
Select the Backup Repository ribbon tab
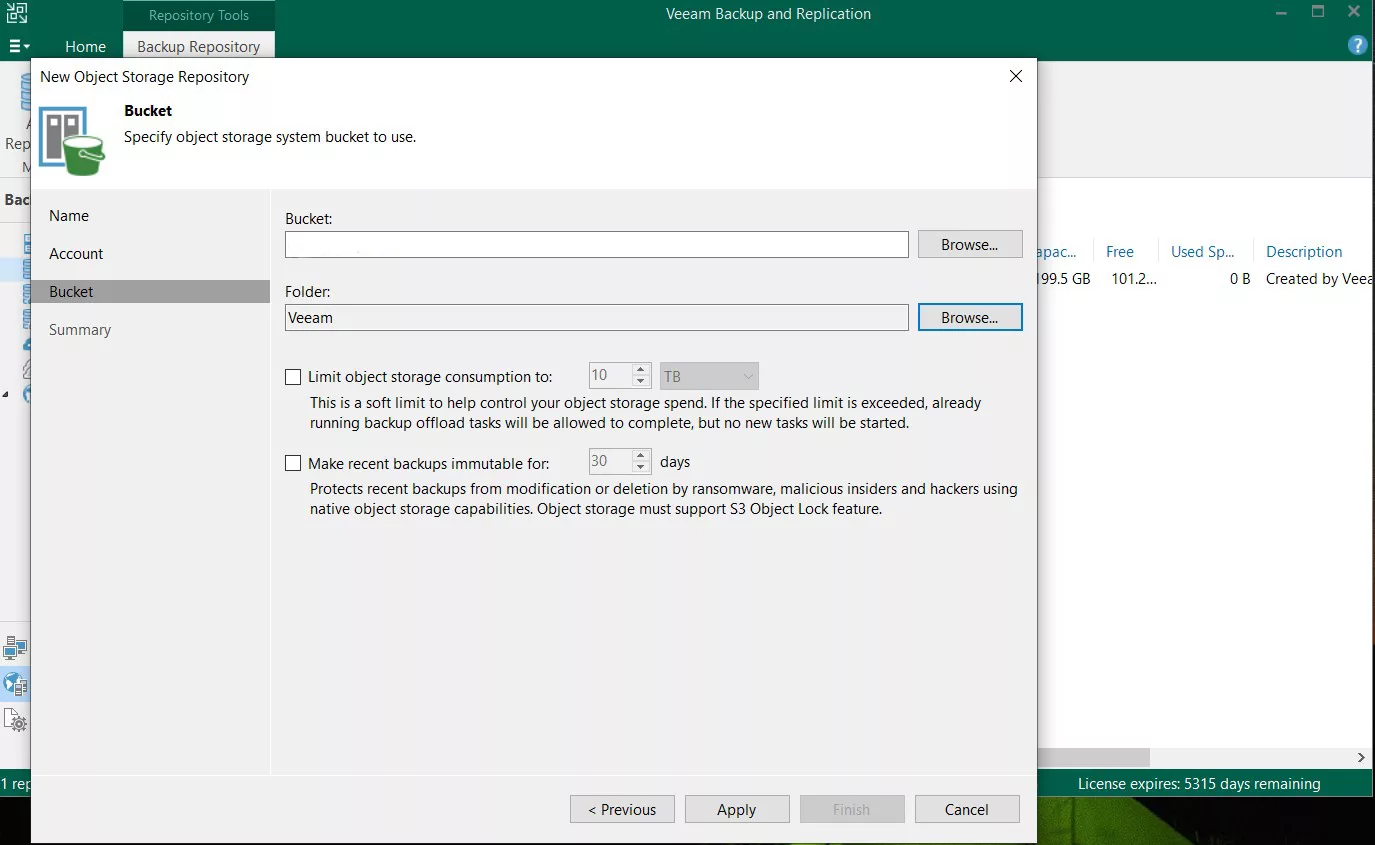[x=198, y=46]
